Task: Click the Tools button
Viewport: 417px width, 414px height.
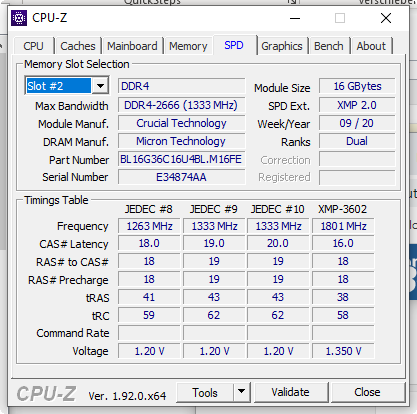Action: coord(205,392)
